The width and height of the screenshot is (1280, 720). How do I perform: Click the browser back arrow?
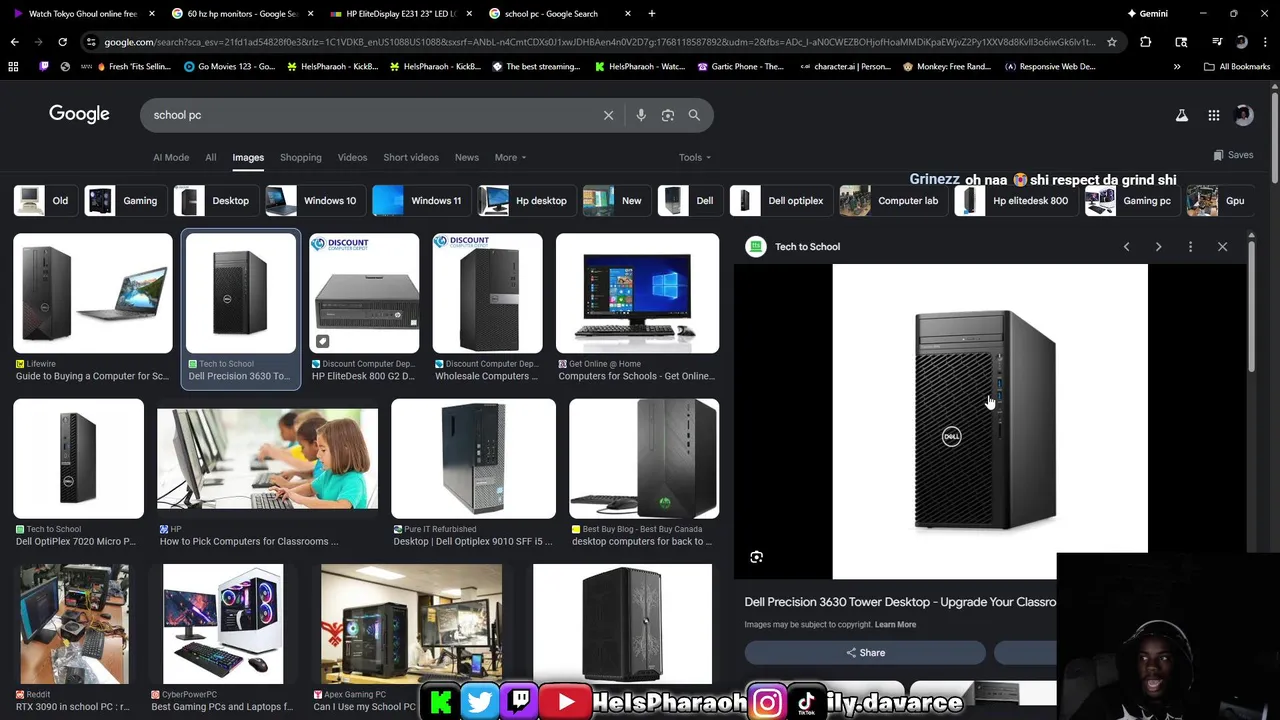click(14, 42)
